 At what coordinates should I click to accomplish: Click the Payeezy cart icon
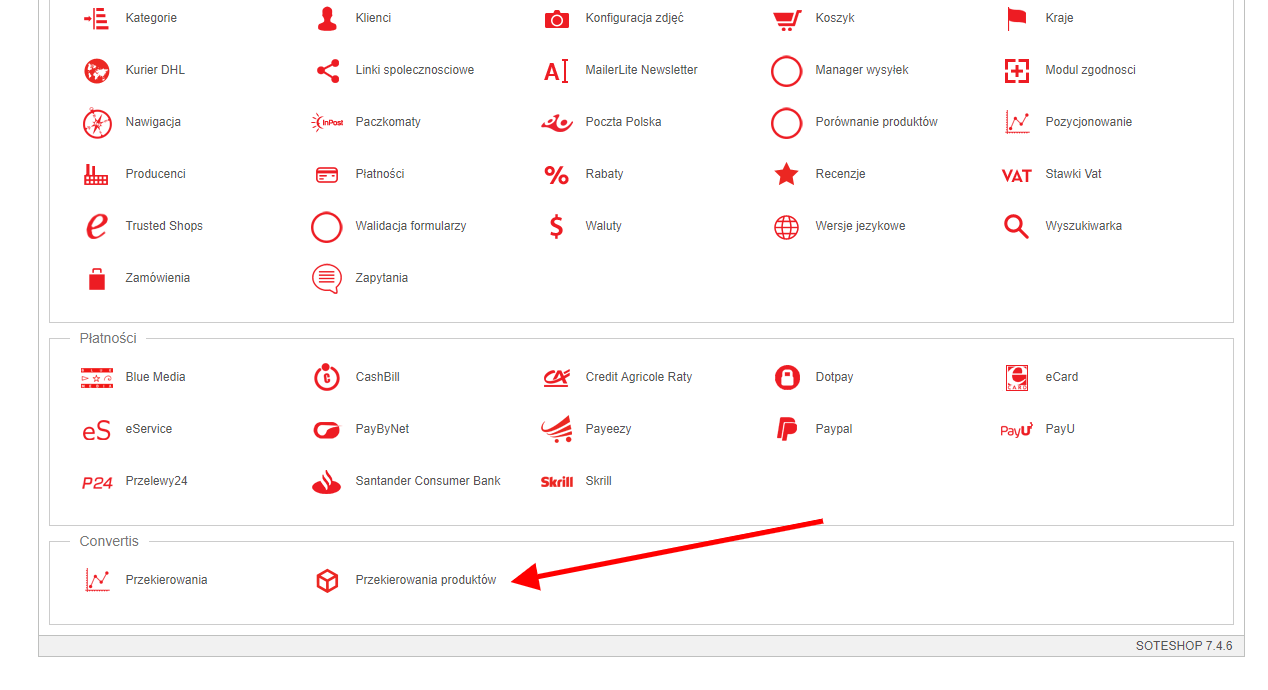click(x=557, y=429)
